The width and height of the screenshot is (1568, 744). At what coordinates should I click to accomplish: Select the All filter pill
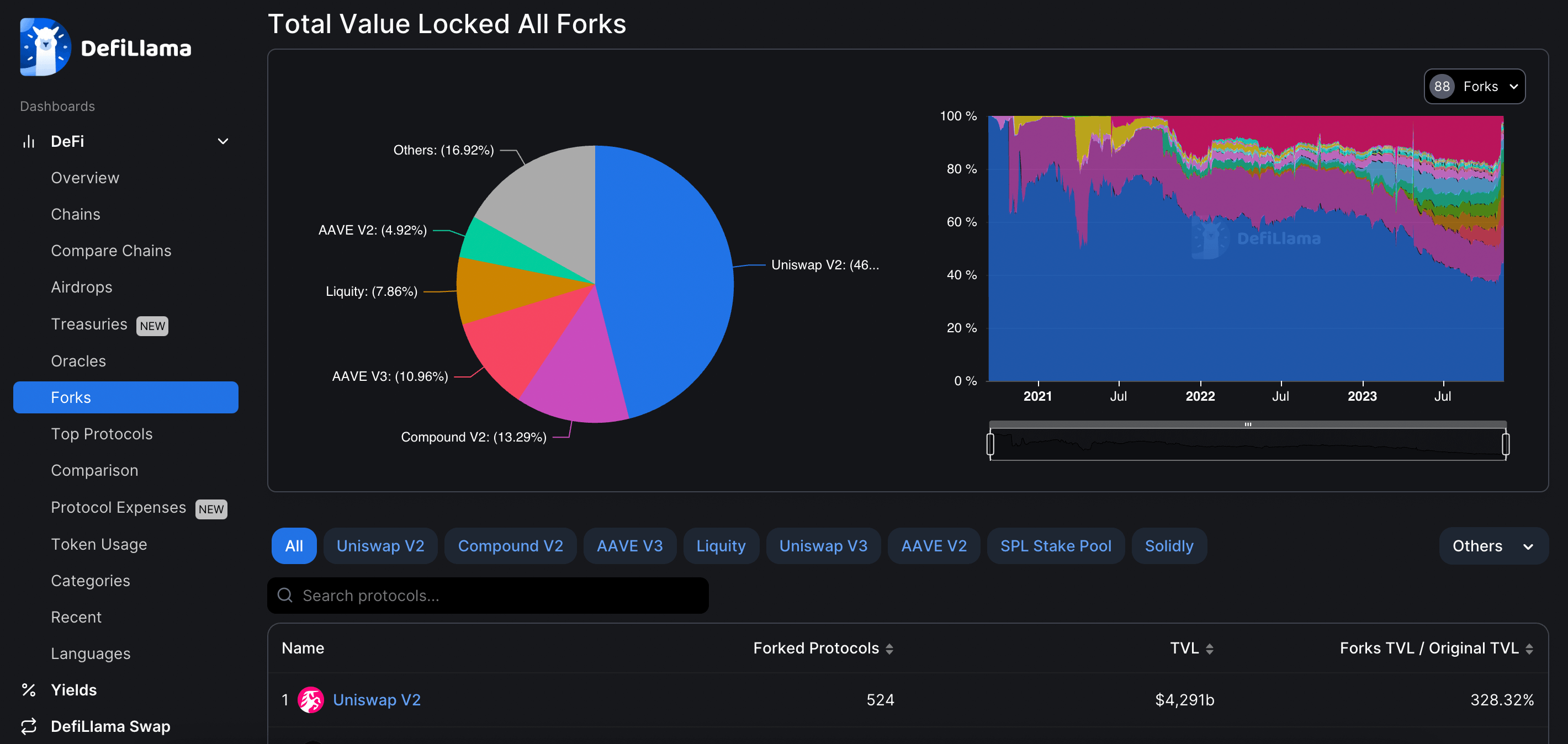click(294, 546)
